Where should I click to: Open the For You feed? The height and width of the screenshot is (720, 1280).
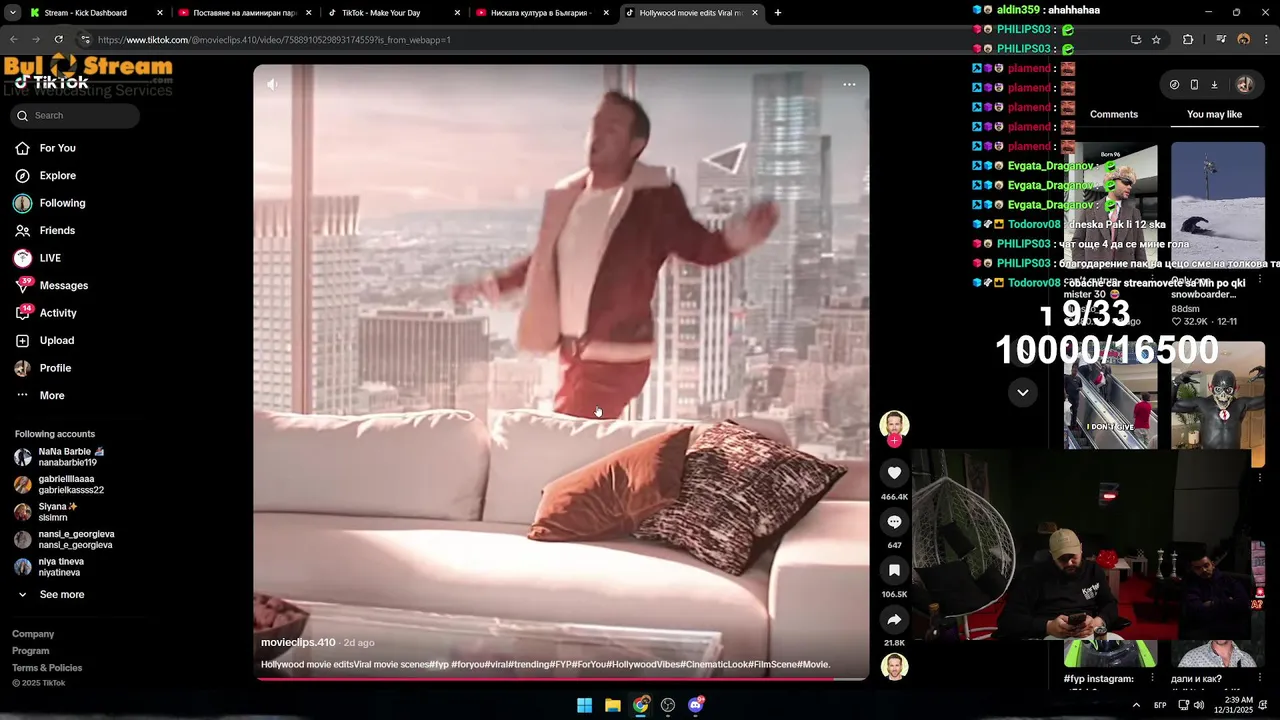click(57, 148)
